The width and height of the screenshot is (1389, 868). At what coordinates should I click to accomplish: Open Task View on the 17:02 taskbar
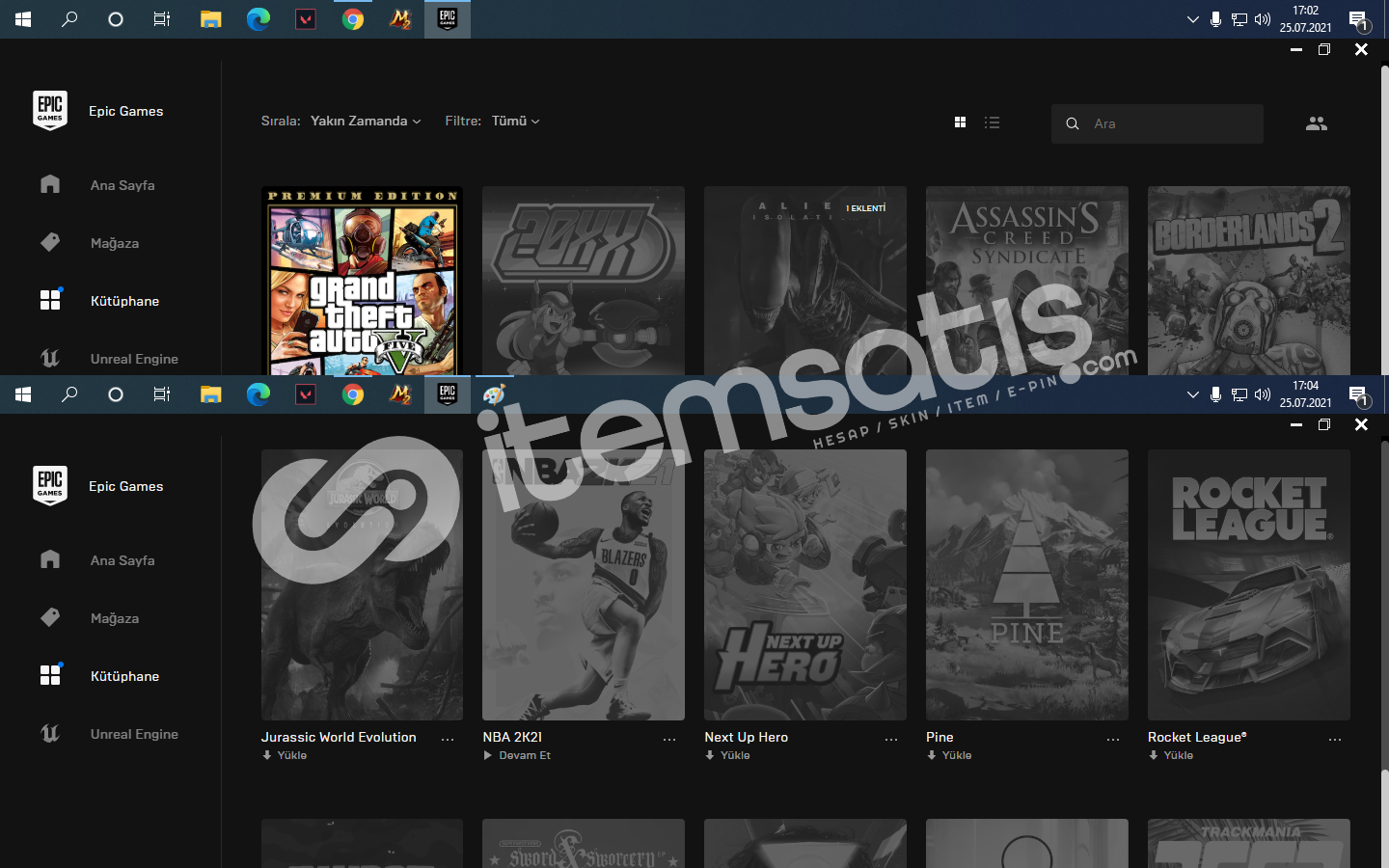click(x=162, y=19)
